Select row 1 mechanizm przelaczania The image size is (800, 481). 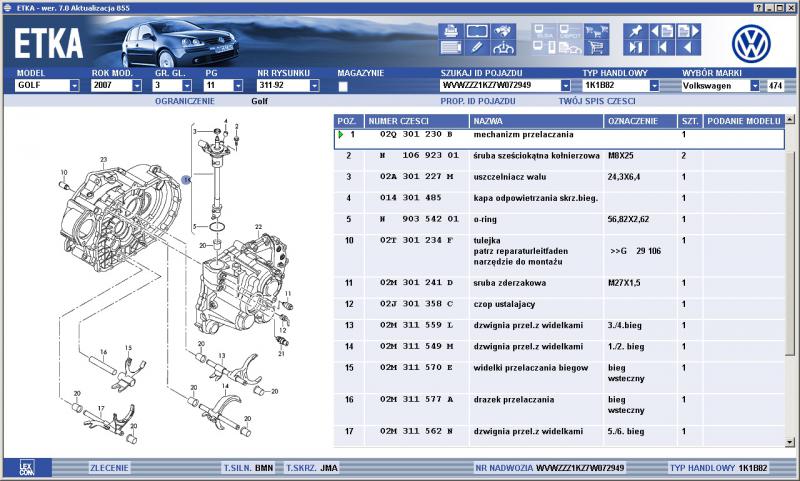(559, 139)
